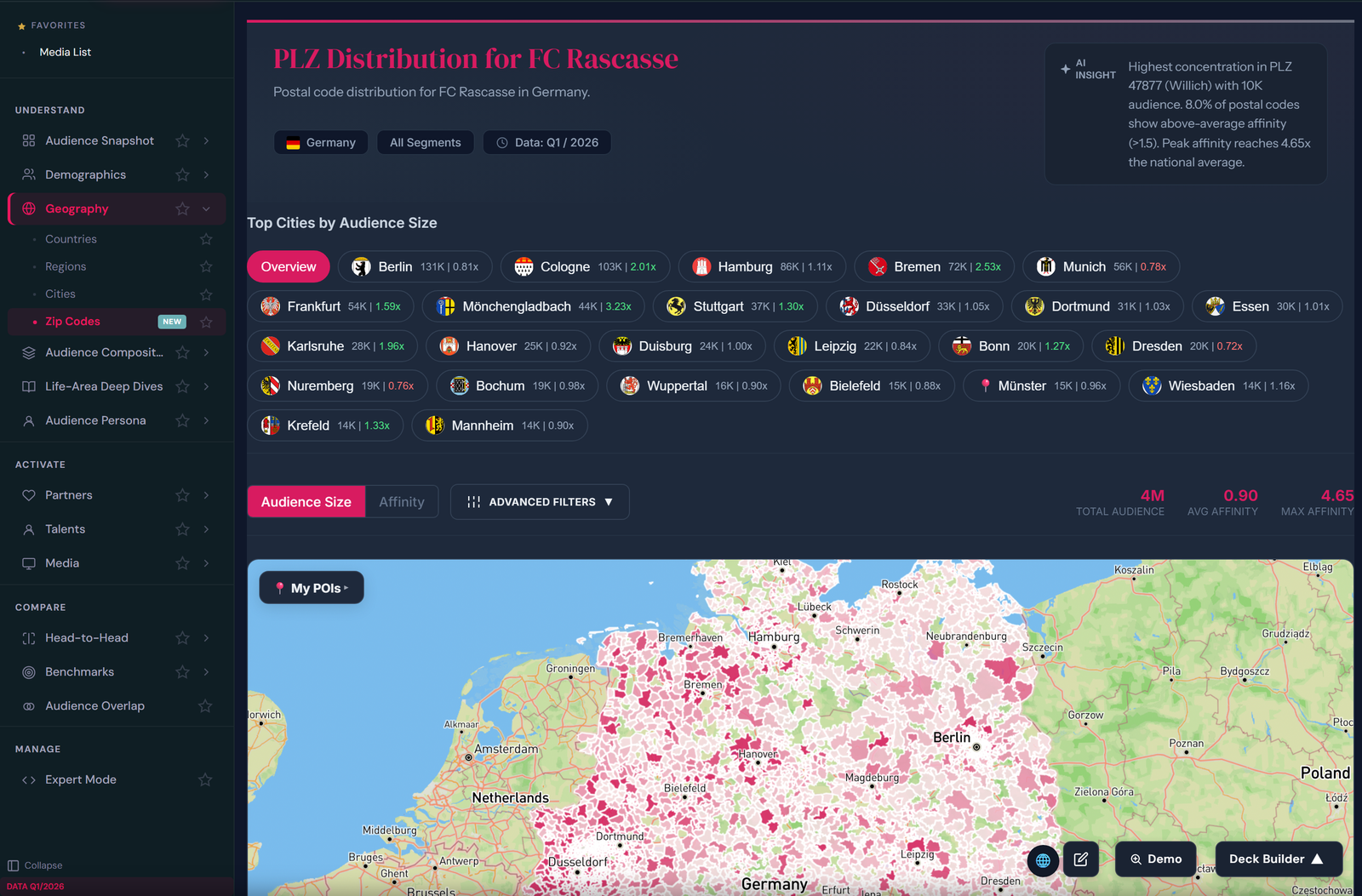Click the globe map-style button on map
The image size is (1362, 896).
pyautogui.click(x=1043, y=859)
